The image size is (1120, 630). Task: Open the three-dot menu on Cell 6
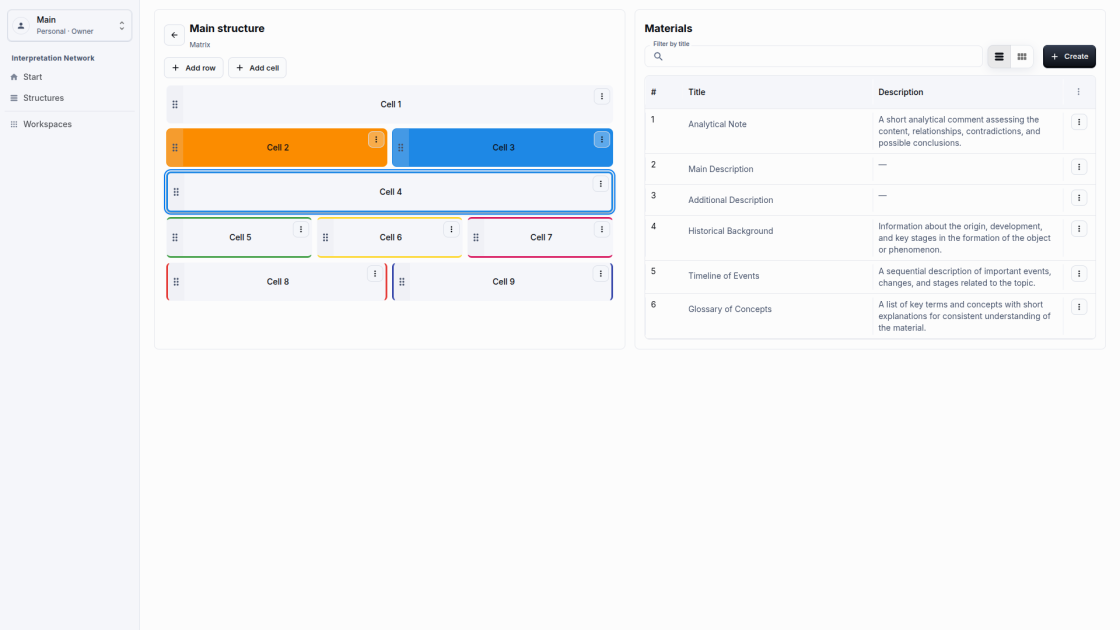coord(451,229)
